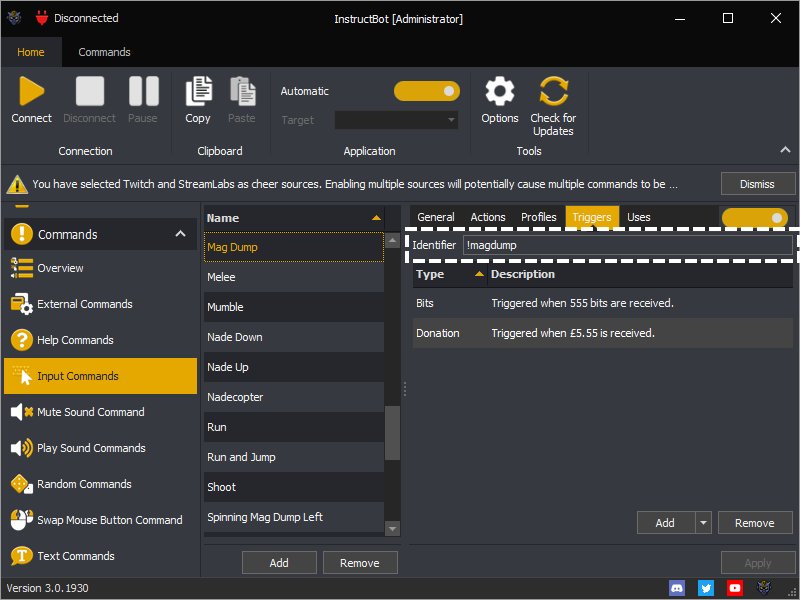Select the Bits trigger row

click(603, 303)
